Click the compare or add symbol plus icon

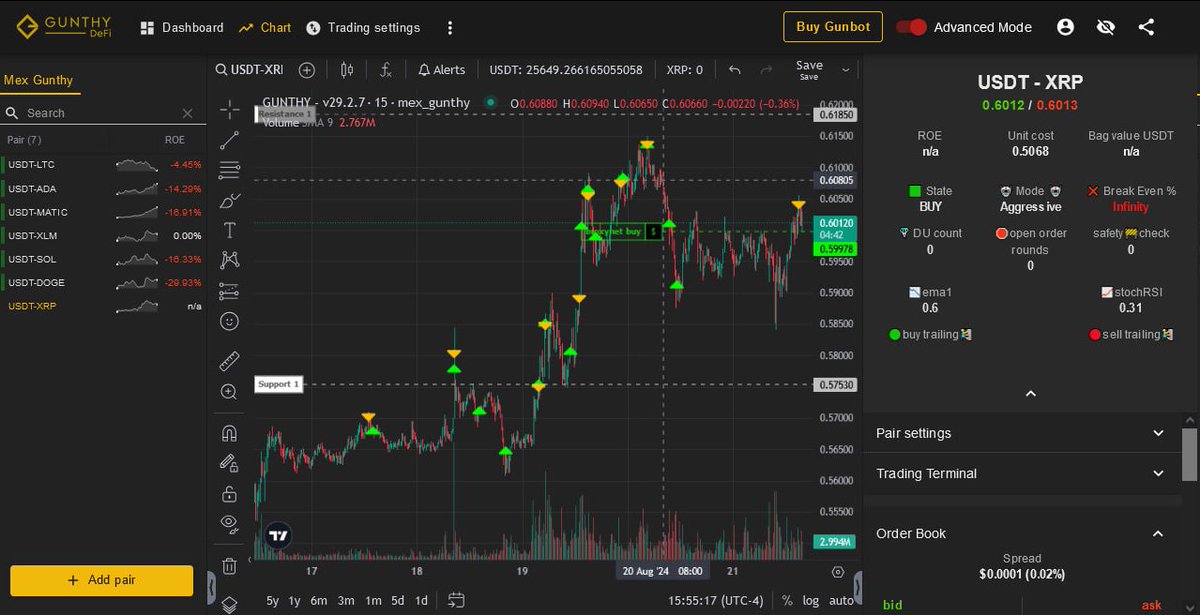tap(307, 70)
